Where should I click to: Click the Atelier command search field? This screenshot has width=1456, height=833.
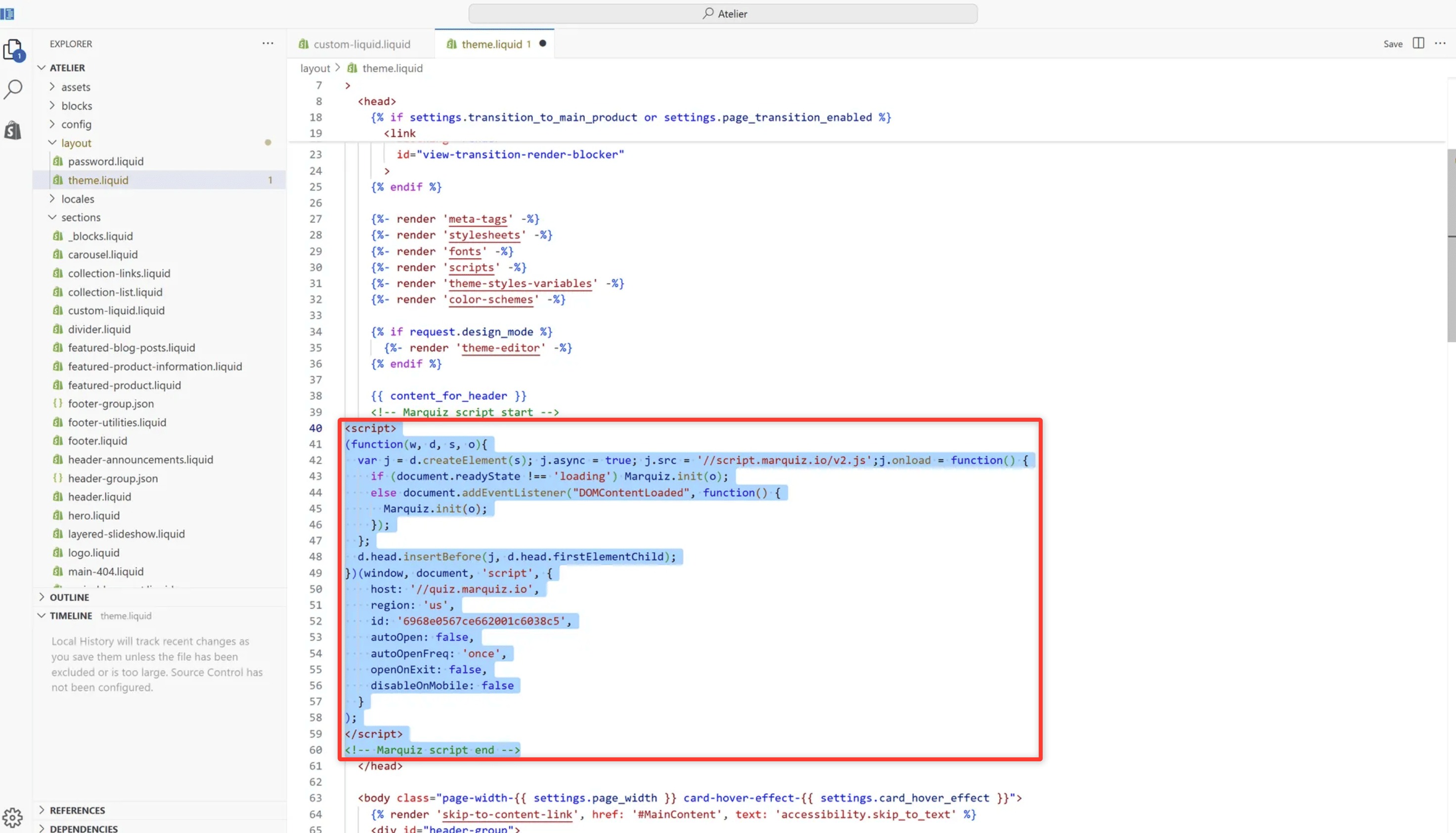tap(723, 14)
